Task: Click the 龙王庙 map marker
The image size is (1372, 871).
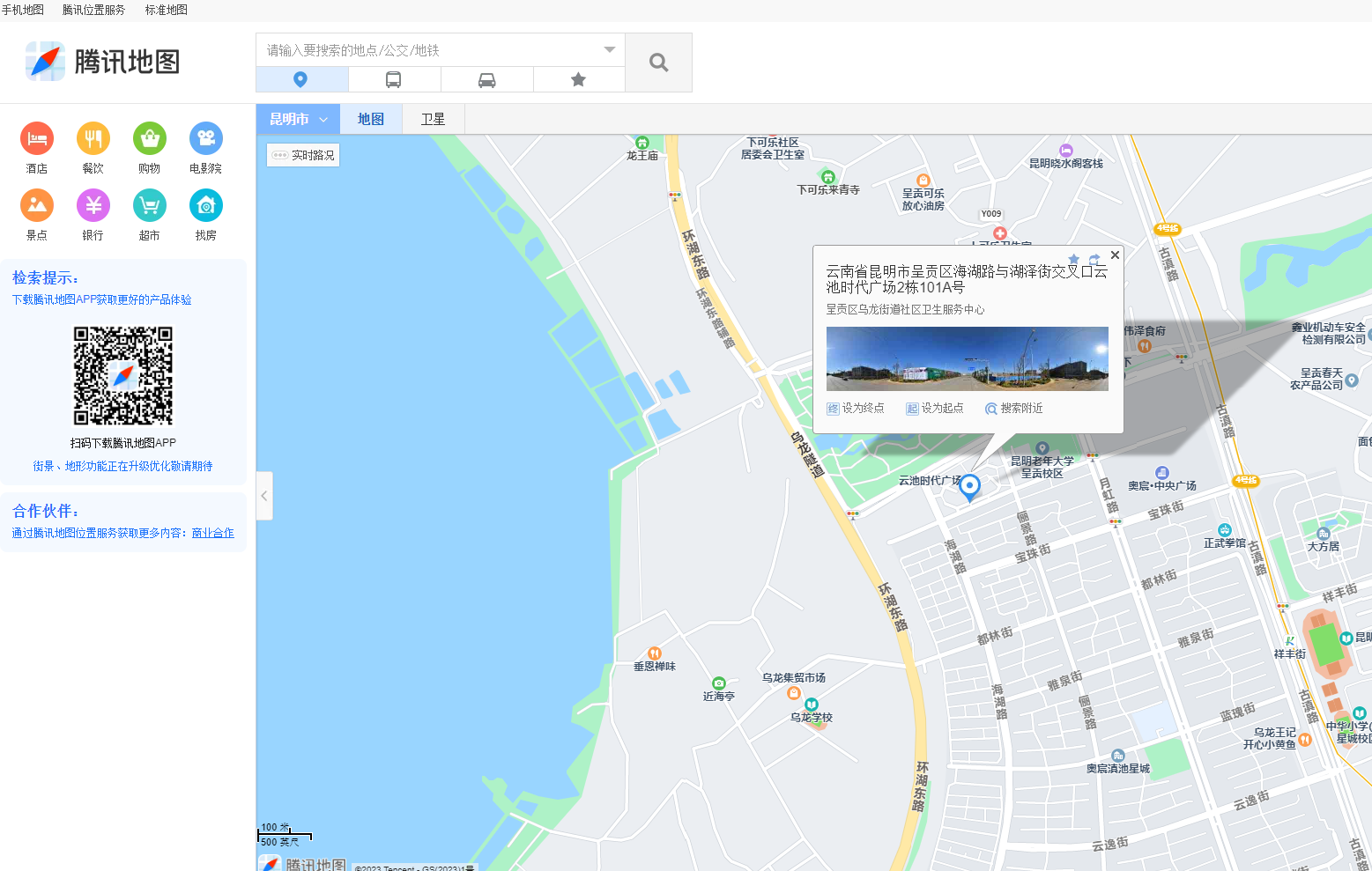Action: (642, 143)
